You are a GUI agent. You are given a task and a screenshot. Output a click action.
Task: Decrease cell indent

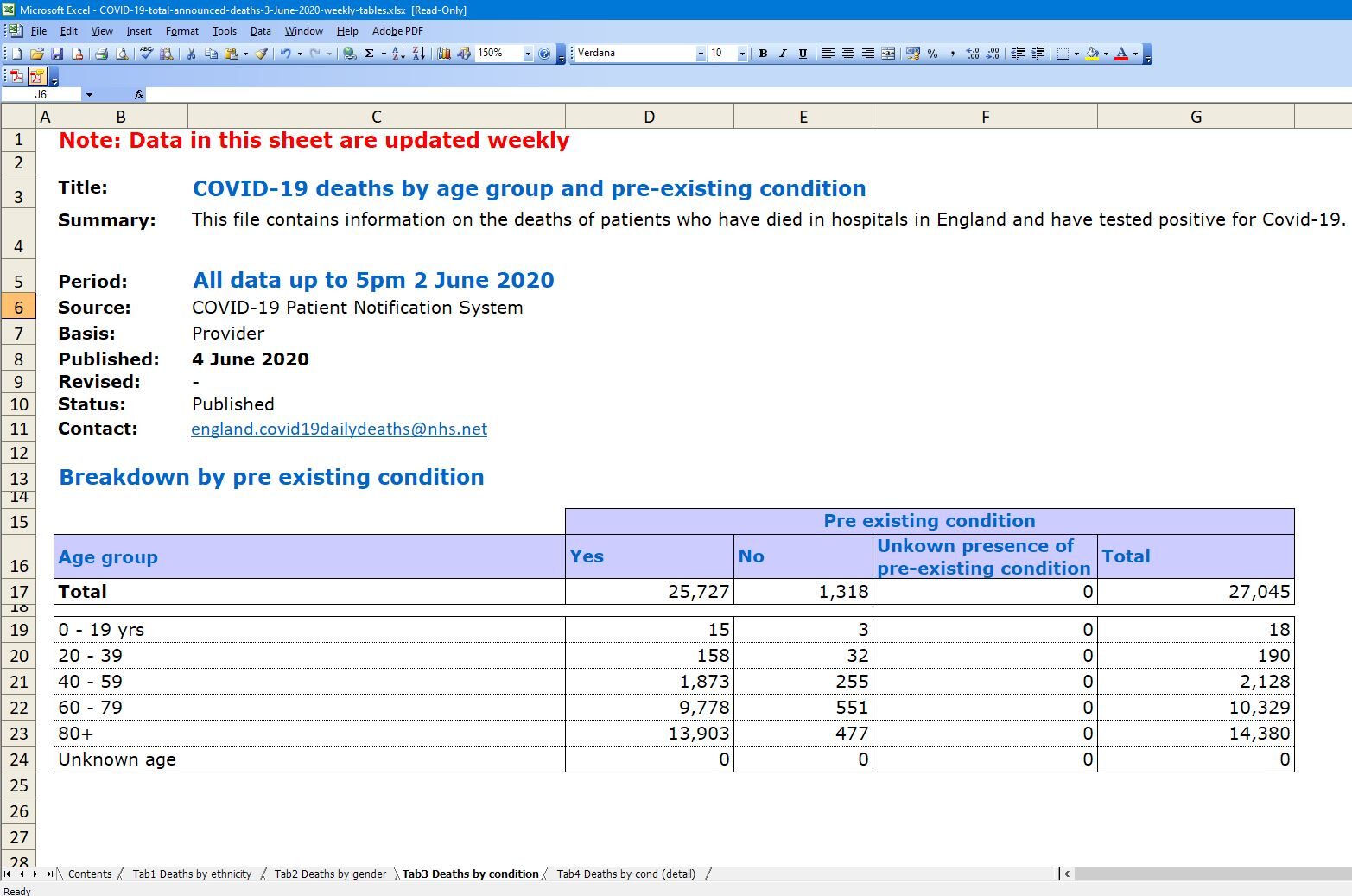(1018, 54)
